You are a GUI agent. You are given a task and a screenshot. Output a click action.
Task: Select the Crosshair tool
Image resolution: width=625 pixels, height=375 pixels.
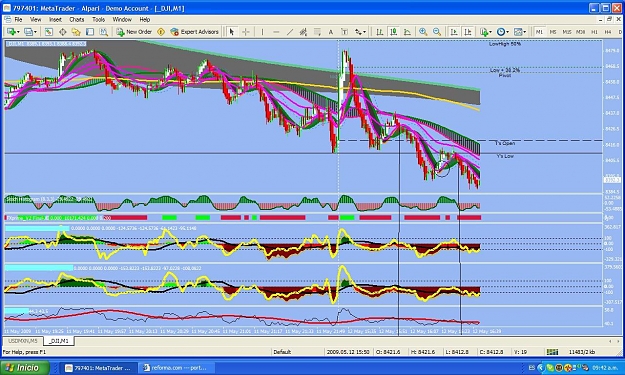pos(246,32)
